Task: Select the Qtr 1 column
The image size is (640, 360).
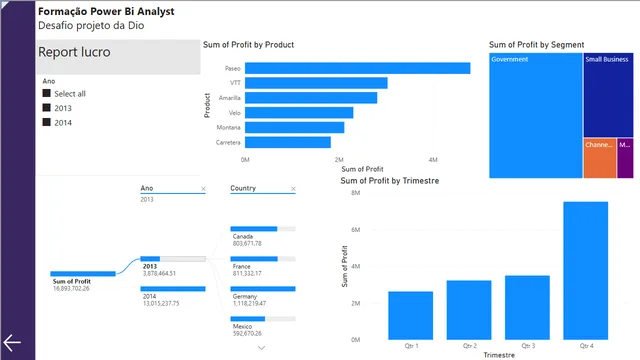Action: [411, 316]
